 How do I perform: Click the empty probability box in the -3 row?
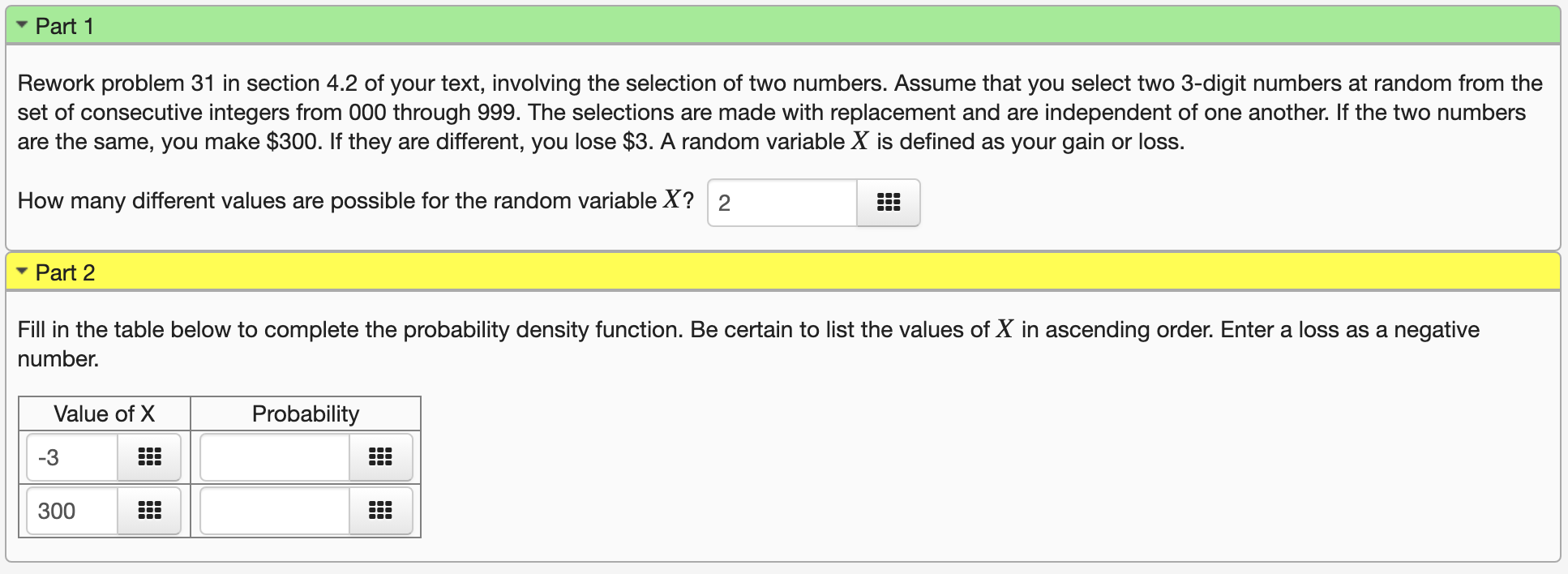(272, 457)
